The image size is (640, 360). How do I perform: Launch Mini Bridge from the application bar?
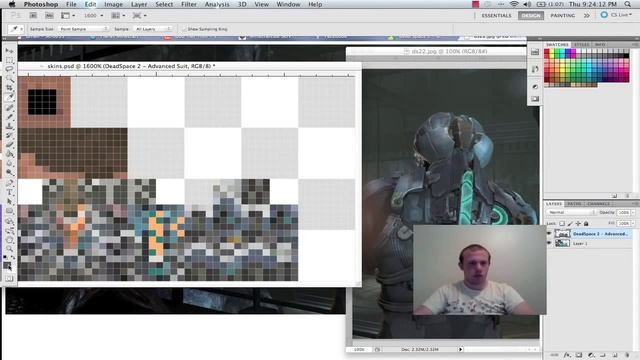49,16
